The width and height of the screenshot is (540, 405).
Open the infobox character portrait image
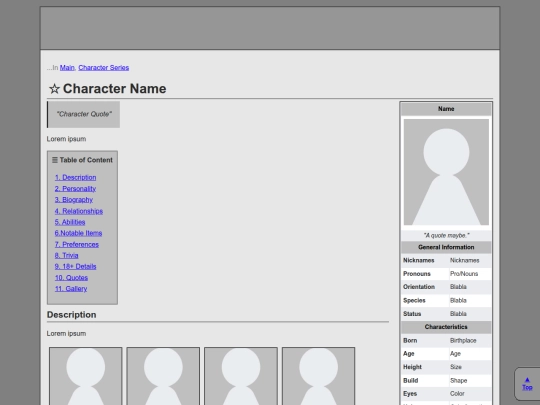(x=446, y=172)
